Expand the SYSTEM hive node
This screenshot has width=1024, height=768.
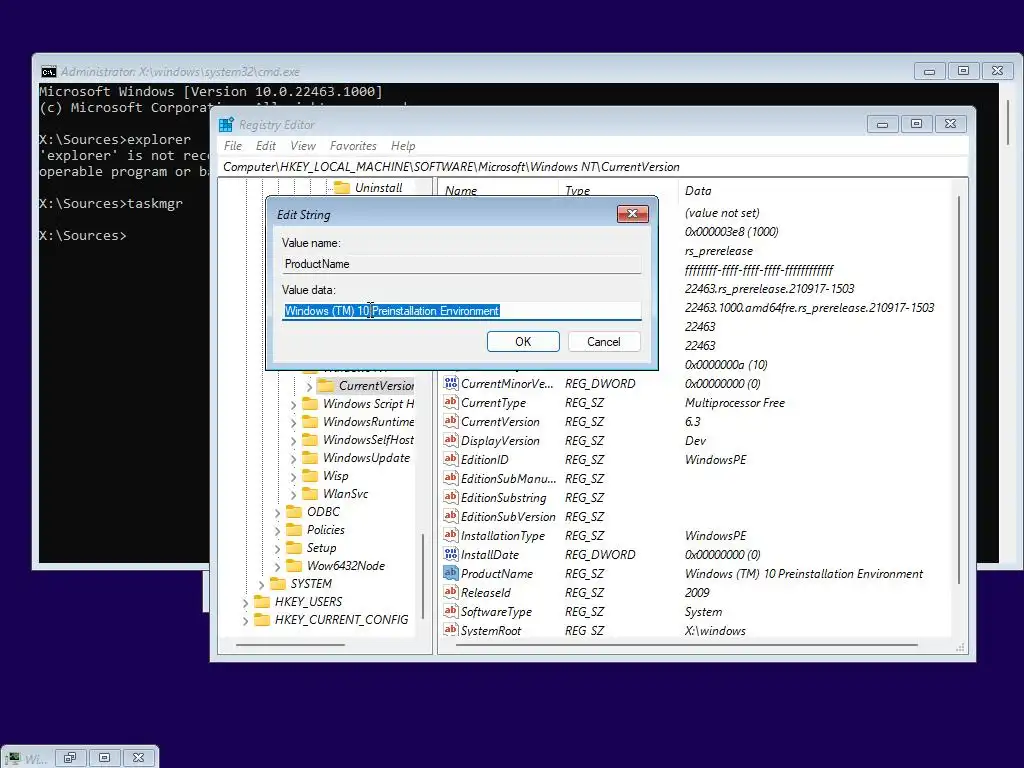pos(261,584)
